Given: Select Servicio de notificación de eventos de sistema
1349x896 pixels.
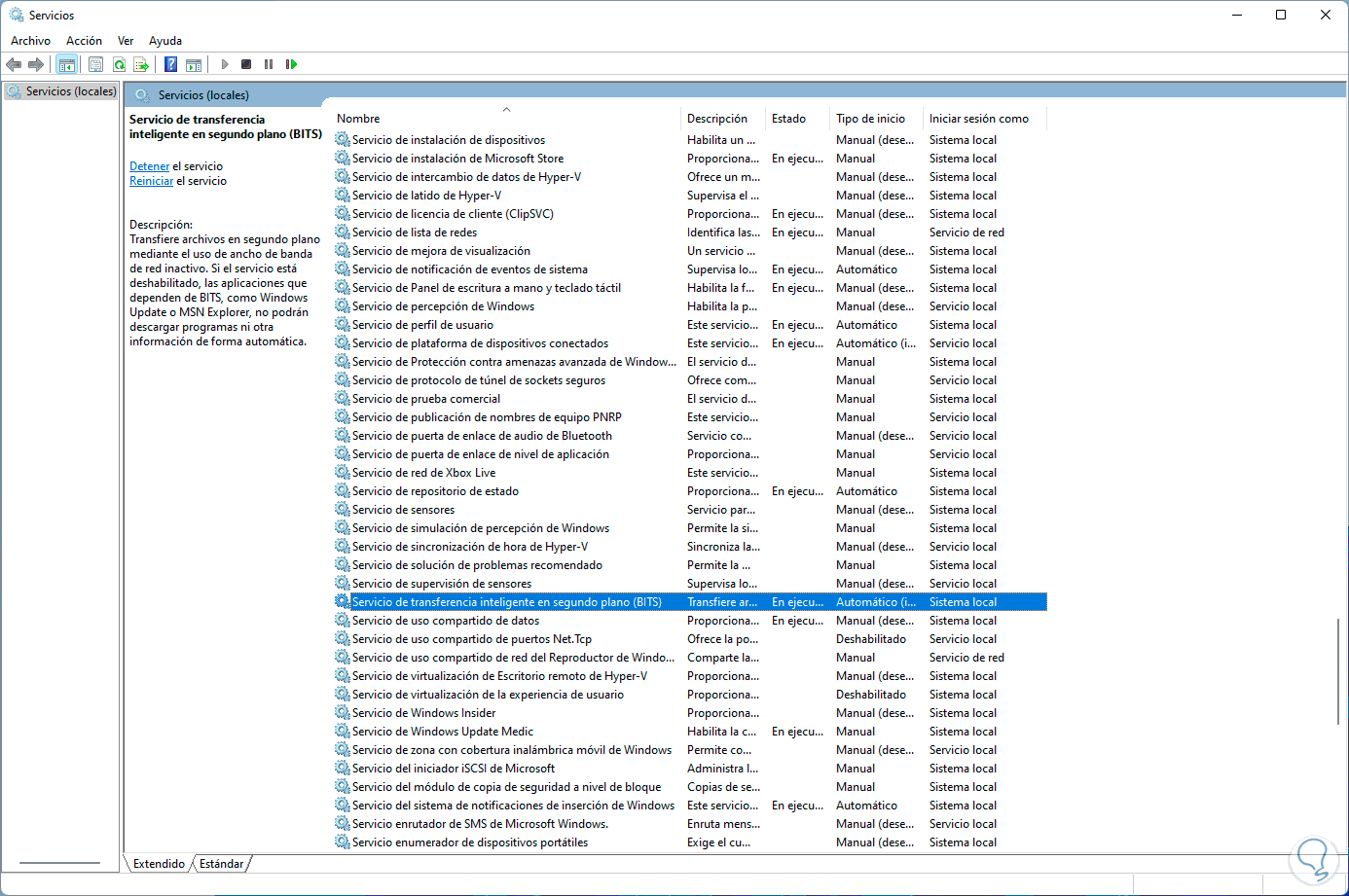Looking at the screenshot, I should tap(690, 269).
